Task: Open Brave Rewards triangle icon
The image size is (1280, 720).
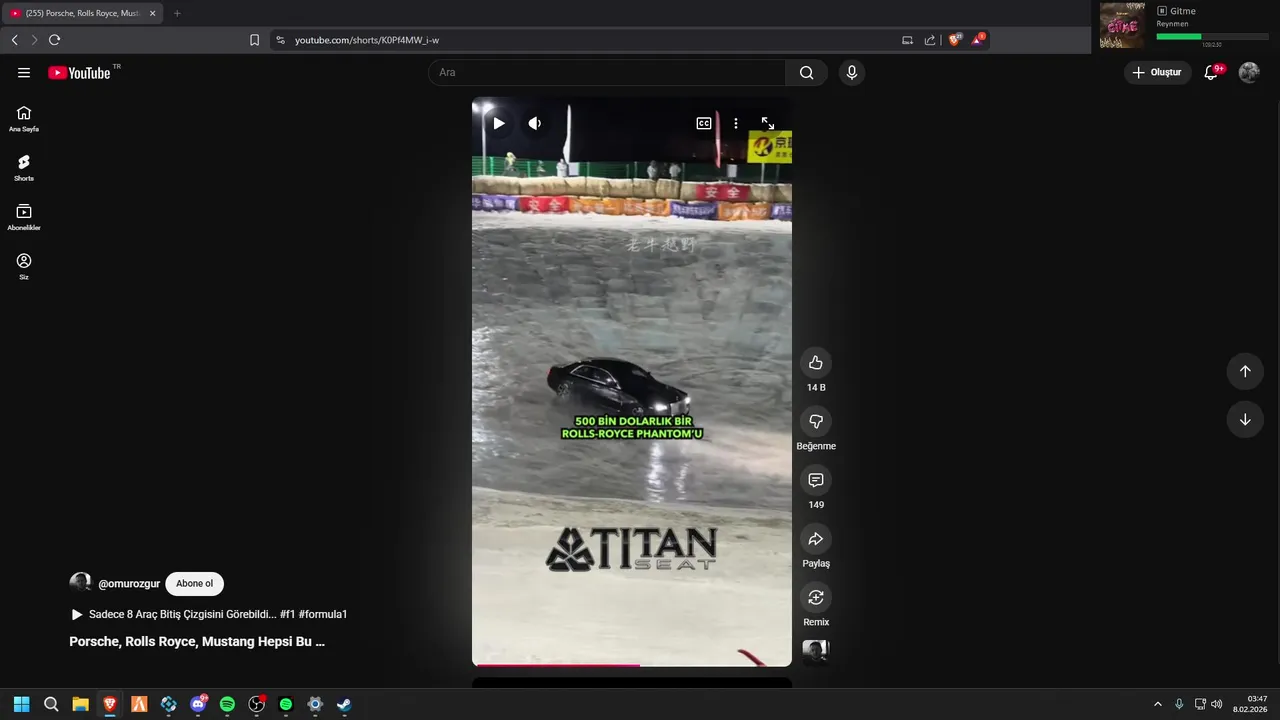Action: coord(978,40)
